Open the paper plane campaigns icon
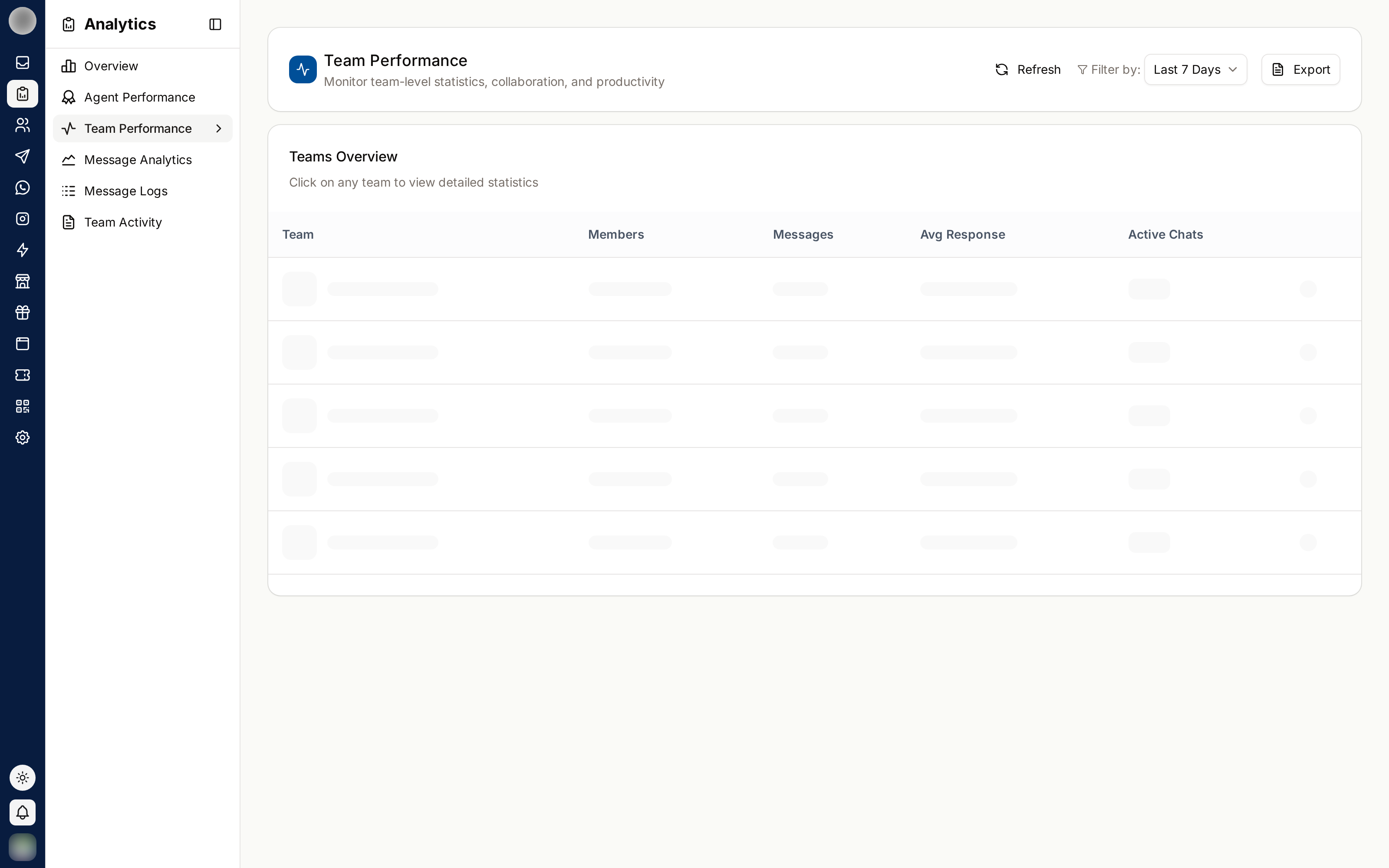Viewport: 1389px width, 868px height. pos(23,156)
